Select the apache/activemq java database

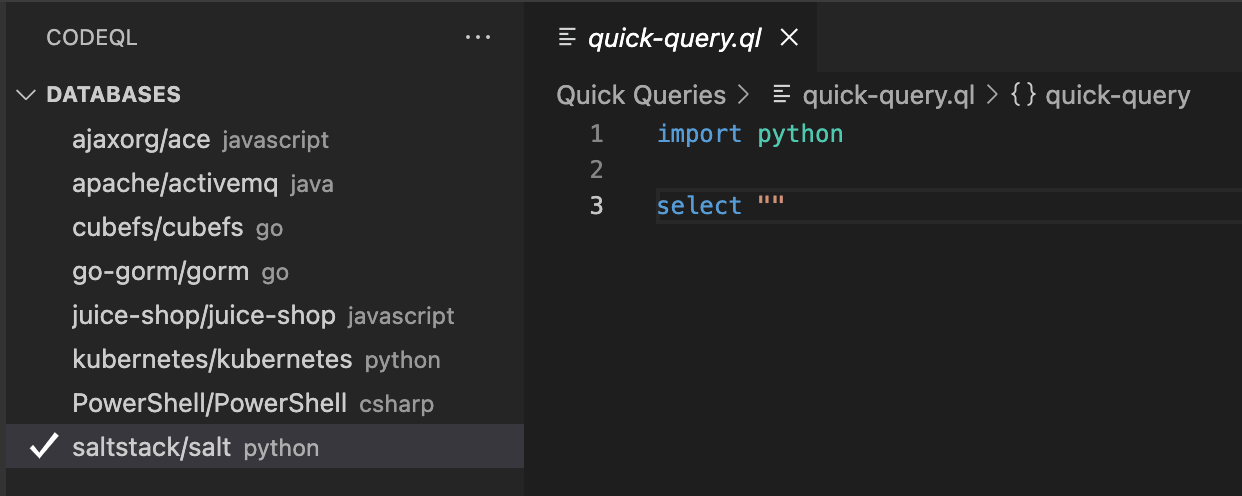coord(265,183)
